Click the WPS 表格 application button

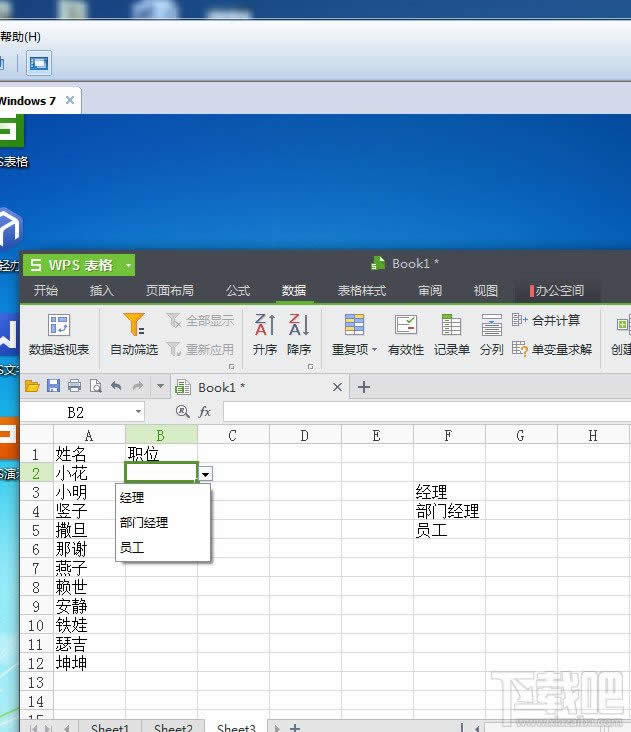(x=78, y=265)
